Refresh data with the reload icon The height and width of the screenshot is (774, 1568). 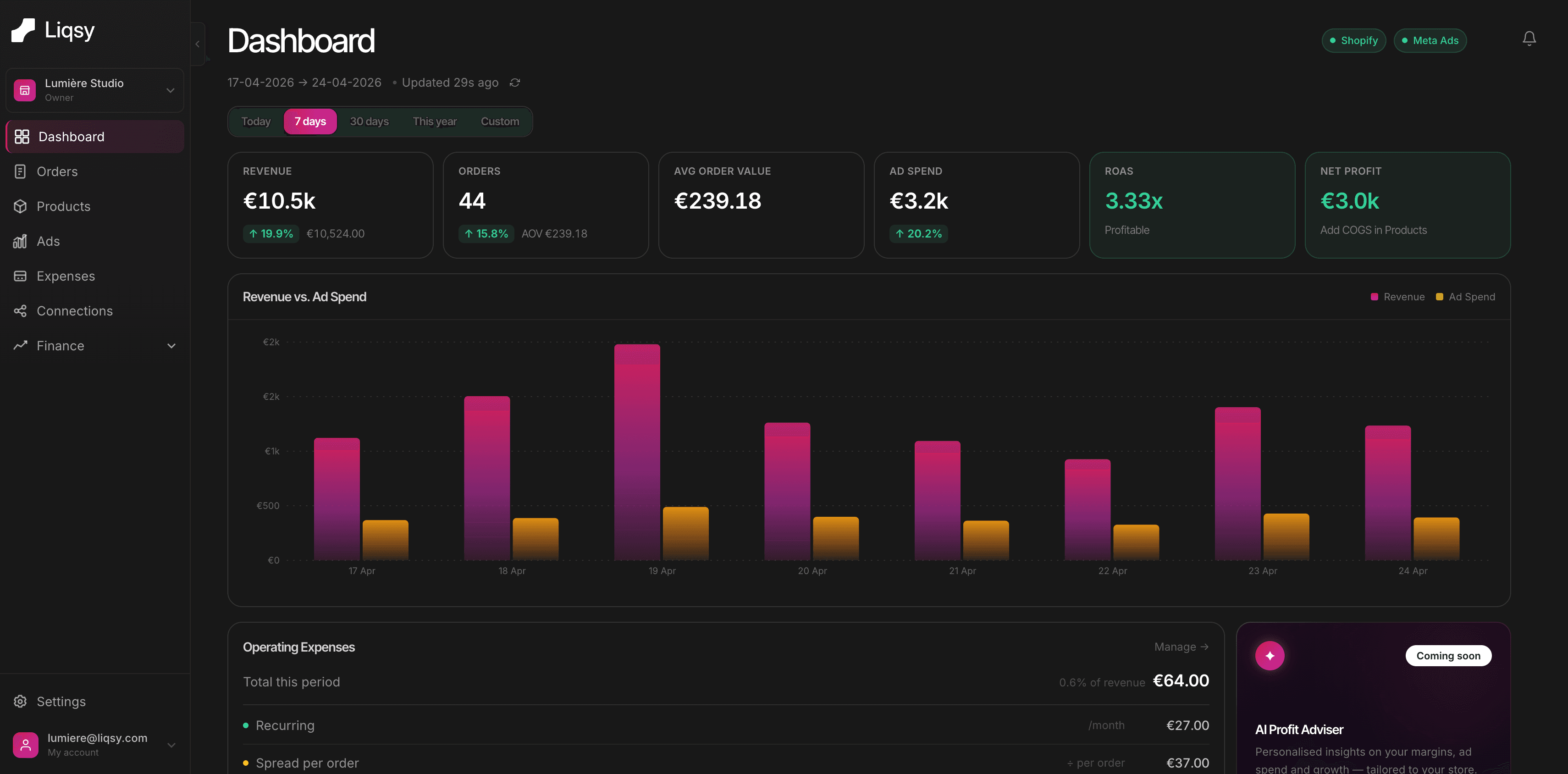514,82
